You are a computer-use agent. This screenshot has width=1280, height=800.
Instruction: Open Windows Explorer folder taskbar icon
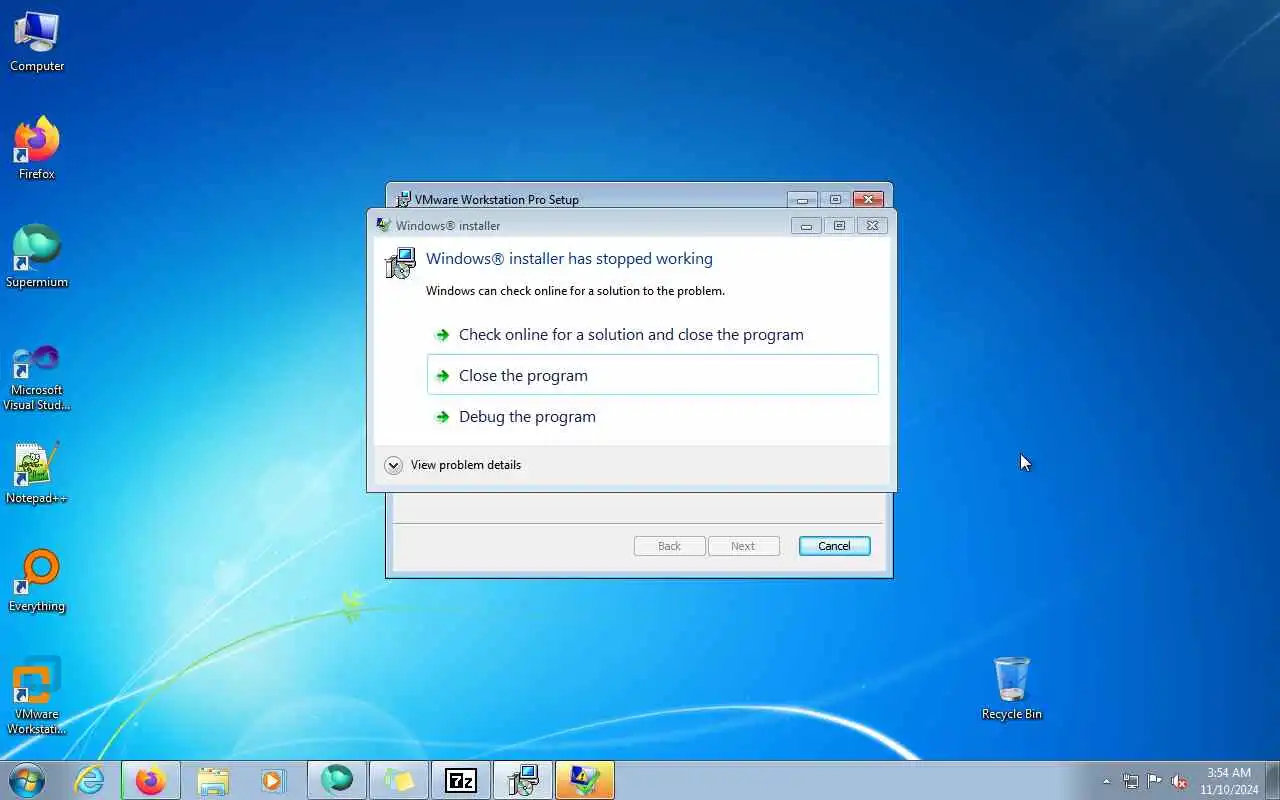(213, 780)
